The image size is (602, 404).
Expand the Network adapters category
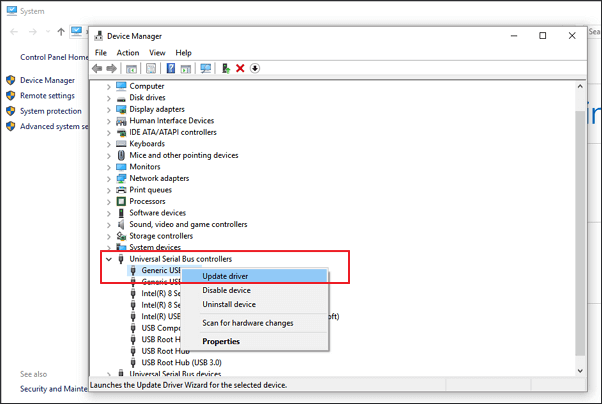(108, 178)
